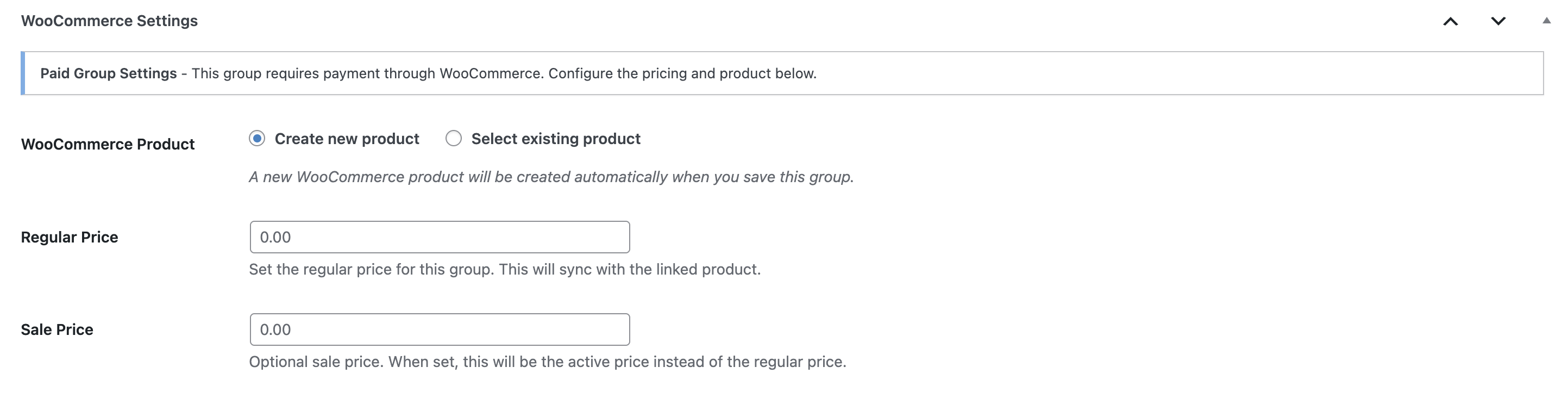Click the selected Create new product radio dot
Viewport: 1568px width, 398px height.
[x=258, y=138]
